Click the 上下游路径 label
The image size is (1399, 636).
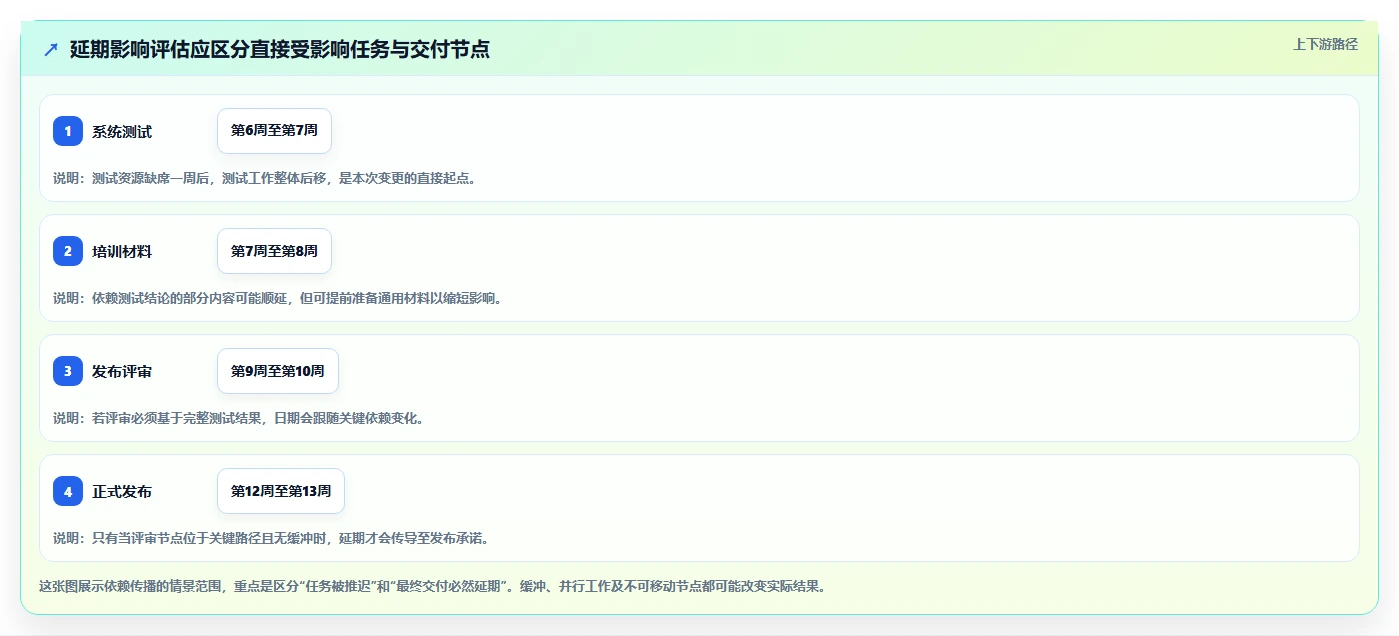click(x=1325, y=44)
